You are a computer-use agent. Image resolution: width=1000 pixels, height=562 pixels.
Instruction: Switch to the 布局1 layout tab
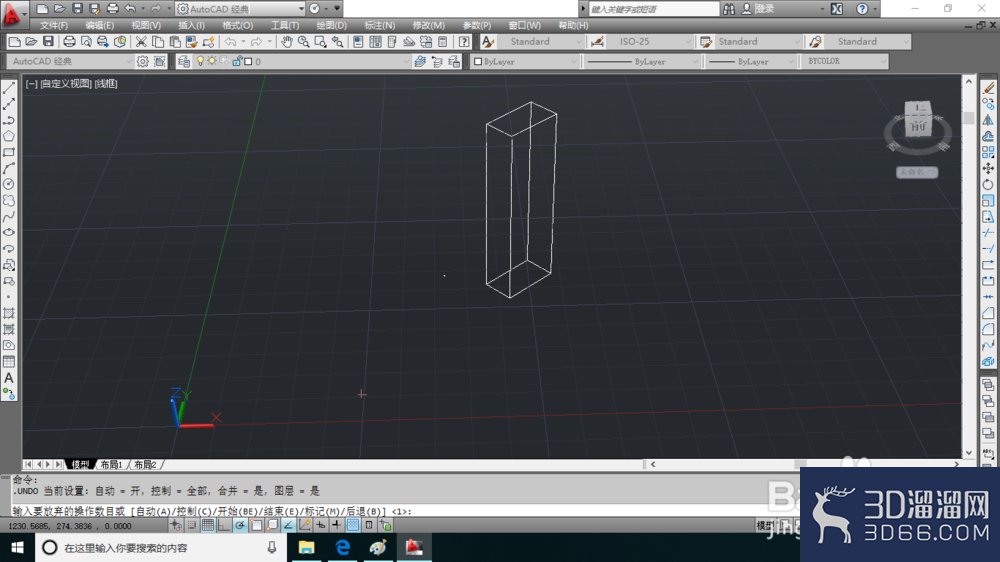coord(111,464)
